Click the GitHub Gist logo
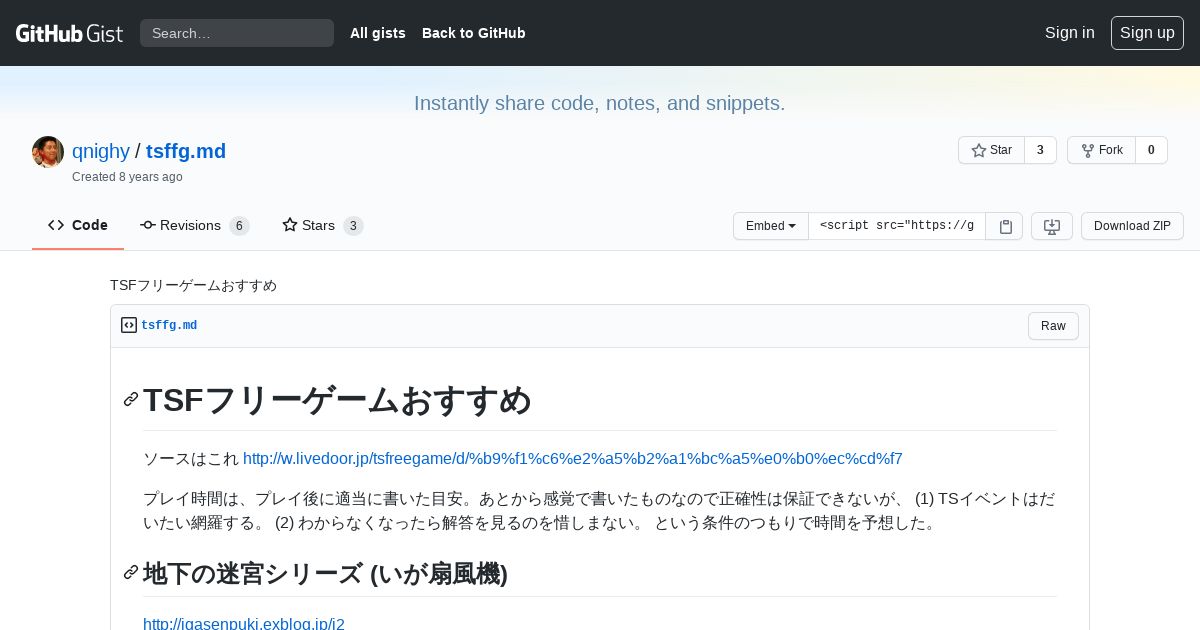This screenshot has height=630, width=1200. (69, 33)
